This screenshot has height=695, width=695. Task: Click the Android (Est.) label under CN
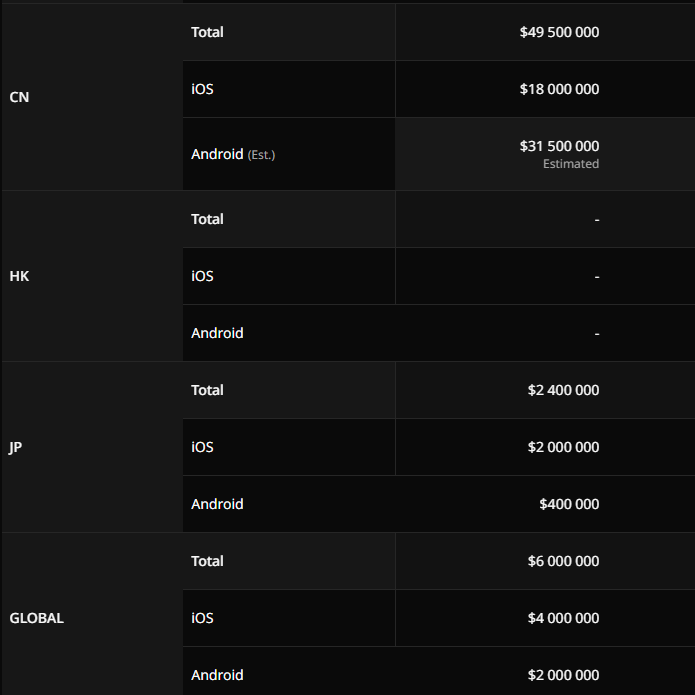point(233,154)
